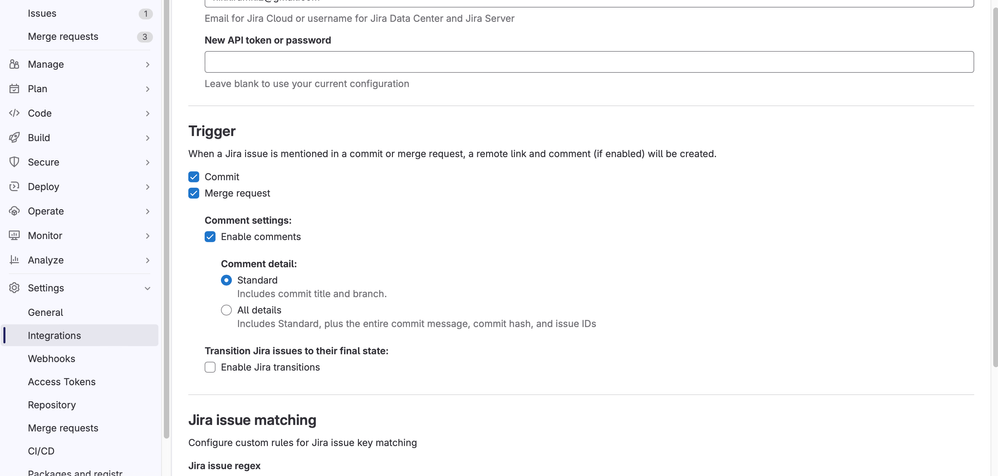Viewport: 998px width, 476px height.
Task: Collapse the Settings section chevron
Action: click(x=147, y=288)
